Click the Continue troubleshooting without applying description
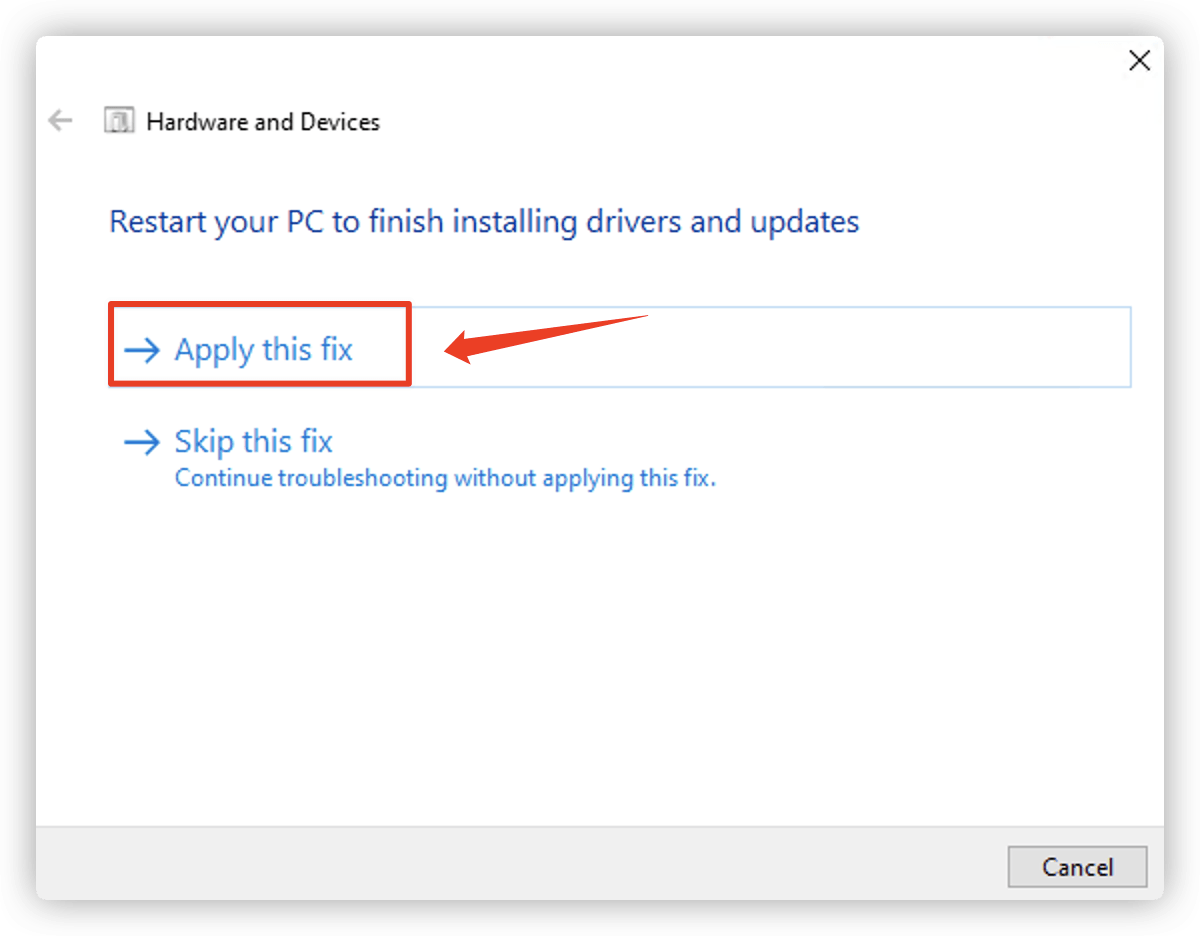The height and width of the screenshot is (936, 1200). 445,478
